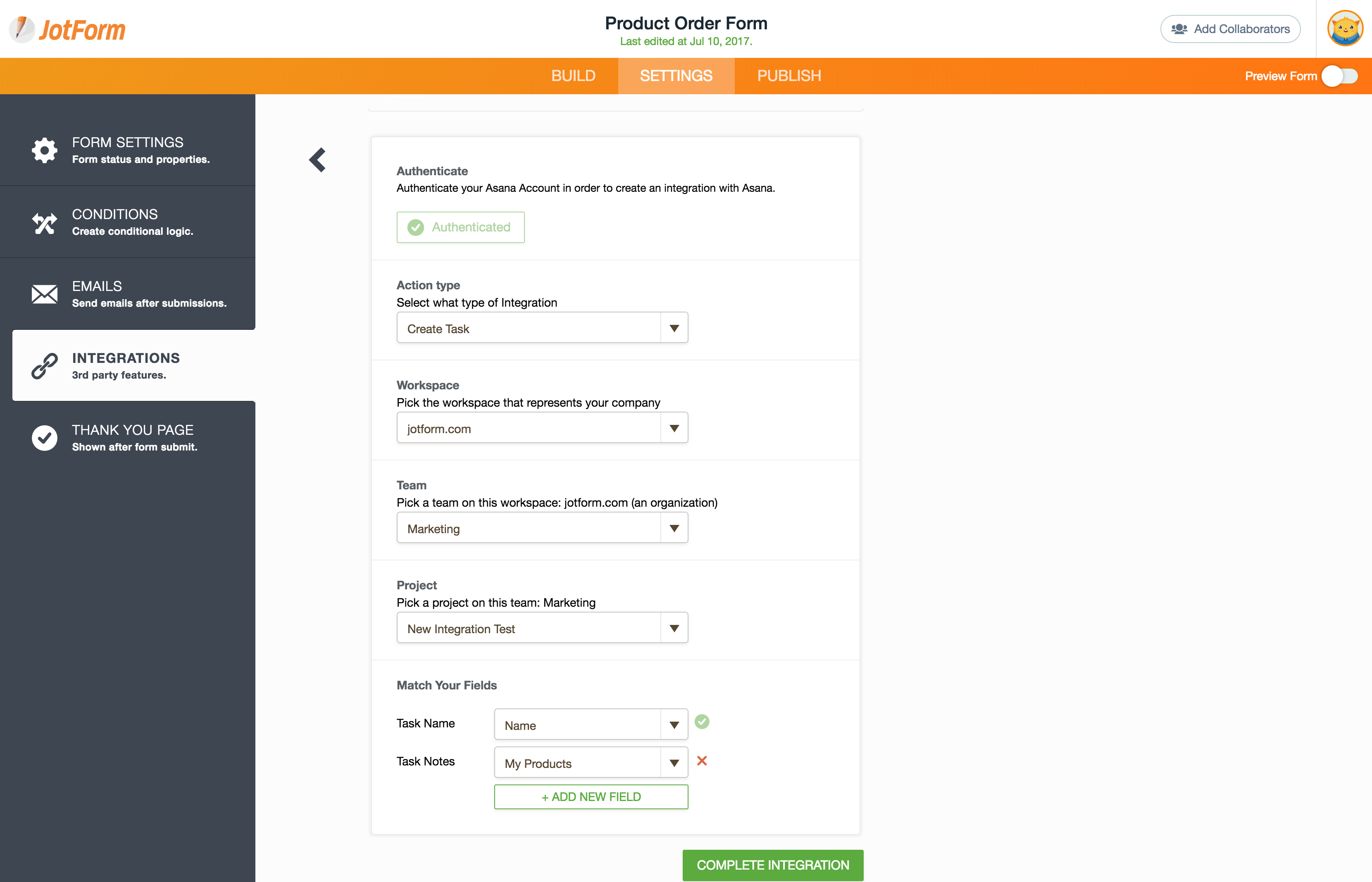Screen dimensions: 1372x882
Task: Open the Task Name field dropdown
Action: coord(591,725)
